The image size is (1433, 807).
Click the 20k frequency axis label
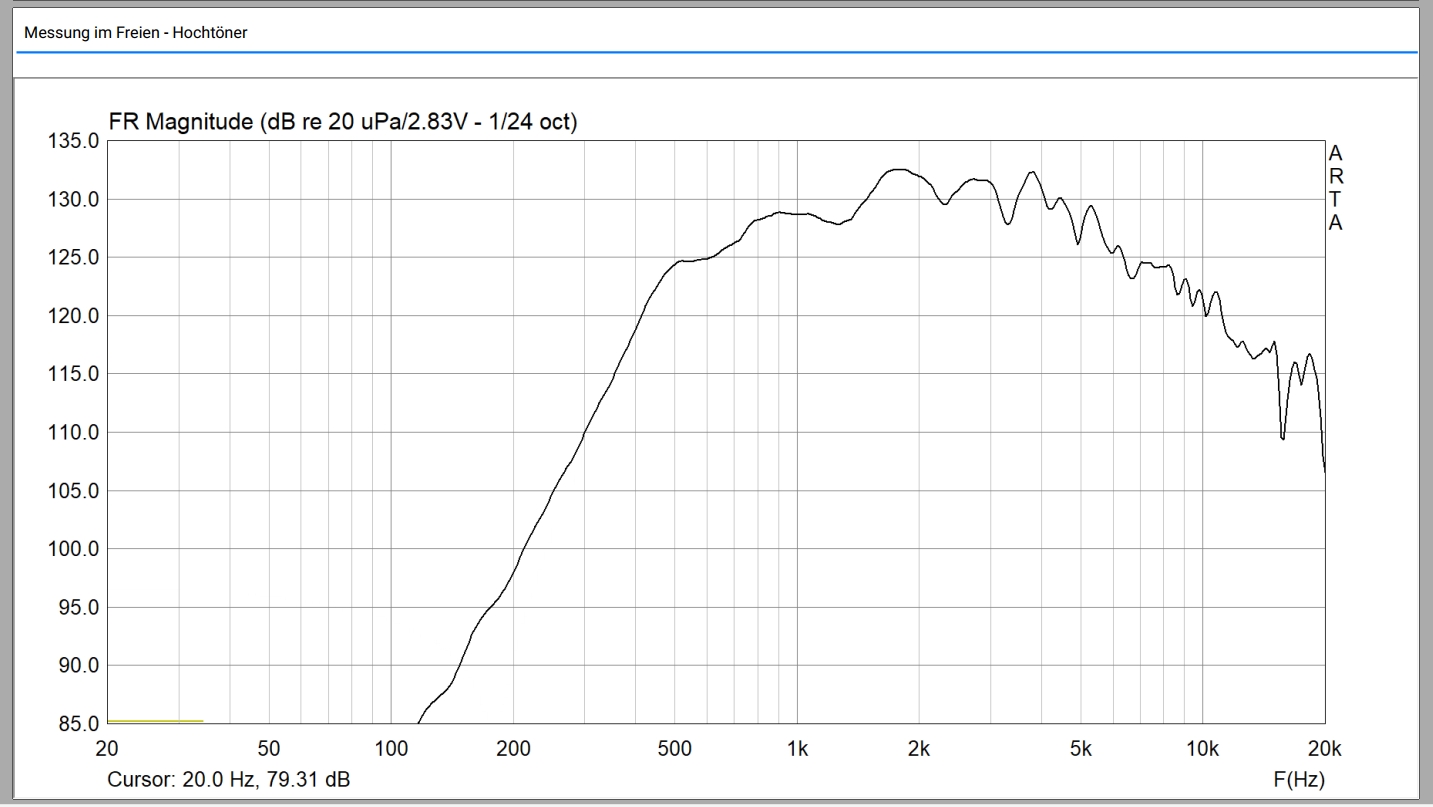click(x=1324, y=751)
